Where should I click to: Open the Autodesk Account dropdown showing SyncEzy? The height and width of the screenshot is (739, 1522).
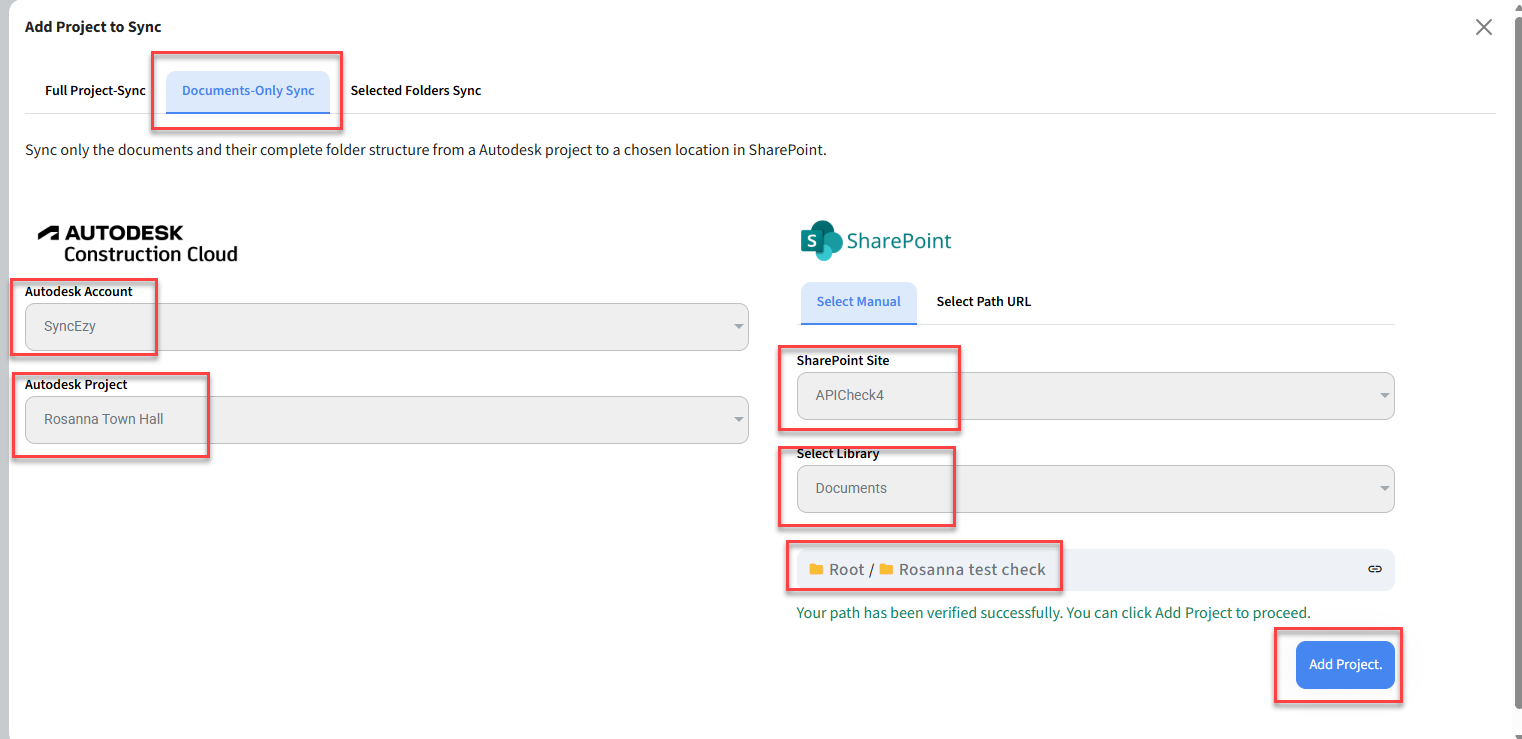pyautogui.click(x=386, y=327)
